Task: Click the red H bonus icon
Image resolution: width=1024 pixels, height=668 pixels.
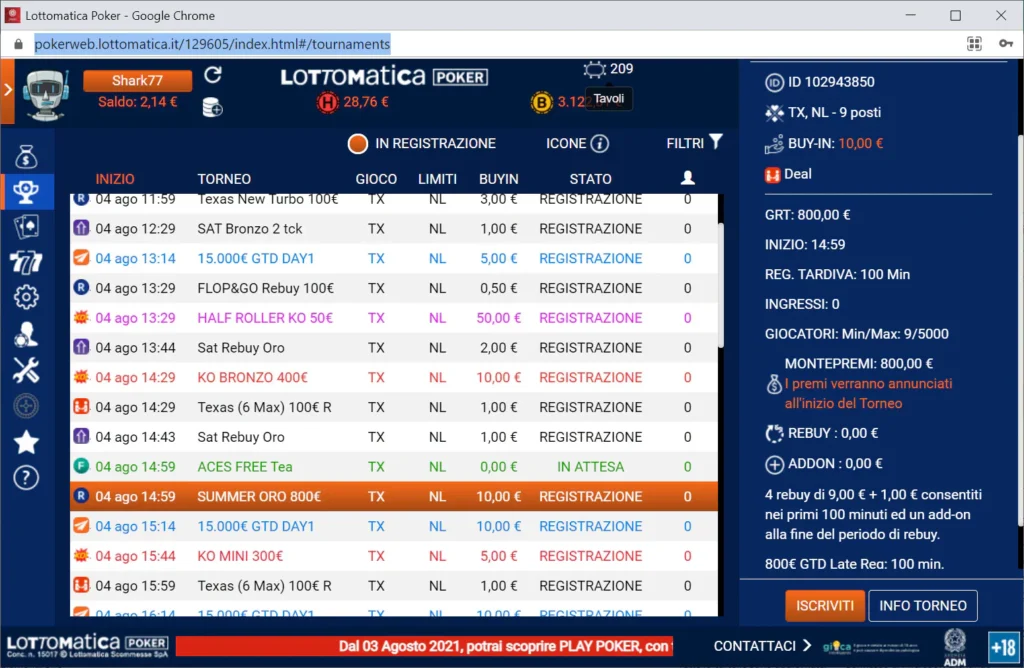Action: click(328, 102)
